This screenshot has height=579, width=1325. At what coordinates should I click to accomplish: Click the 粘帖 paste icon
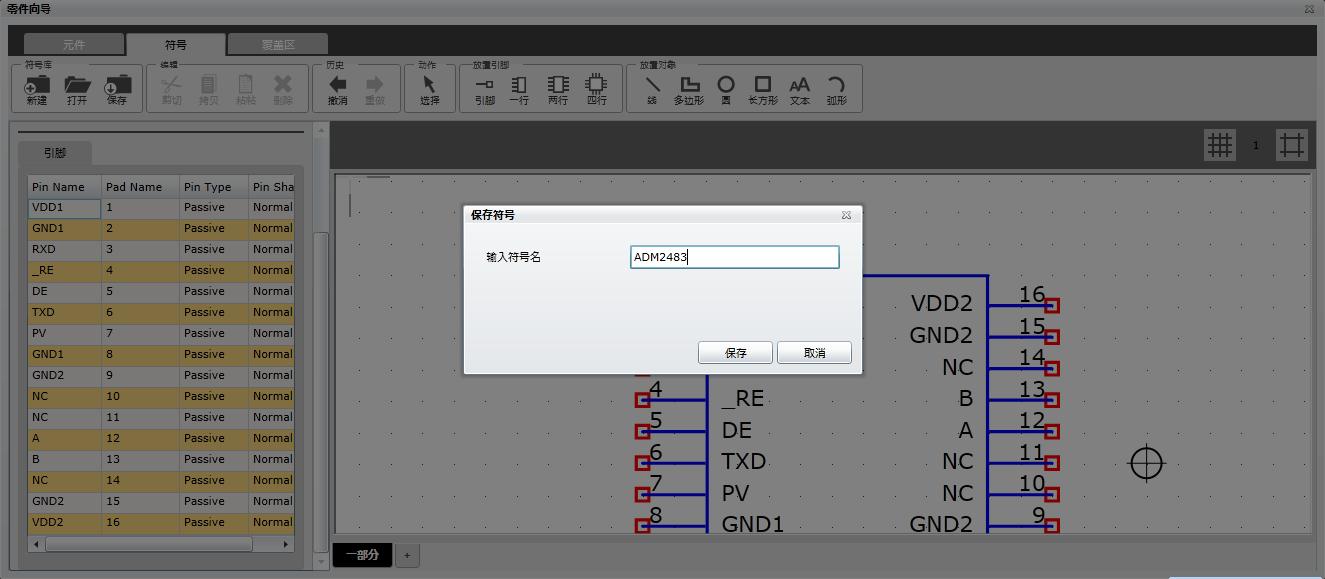[245, 89]
